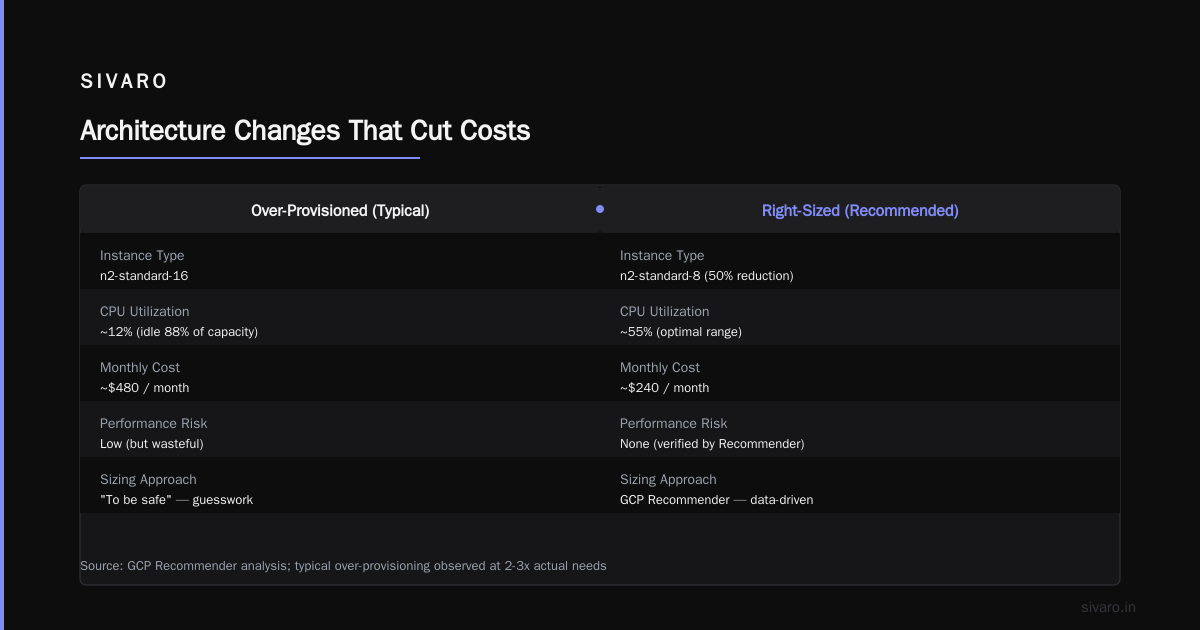
Task: Select the Right-Sized (Recommended) column header
Action: pyautogui.click(x=860, y=210)
